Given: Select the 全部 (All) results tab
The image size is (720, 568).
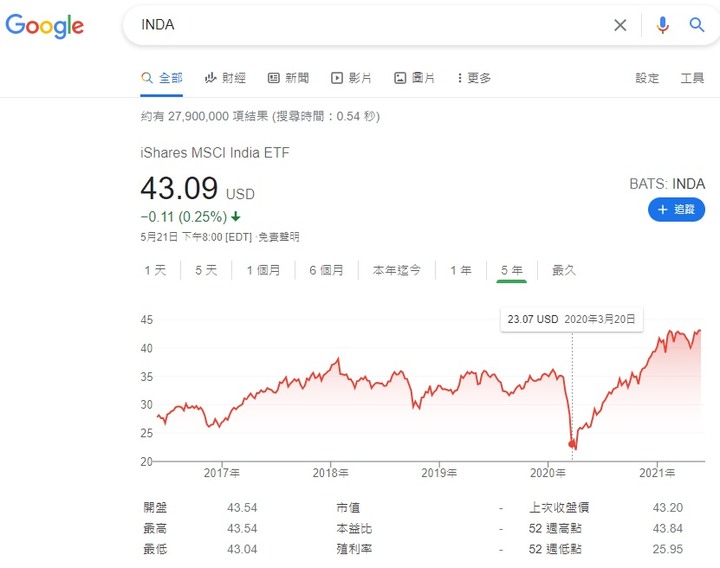Looking at the screenshot, I should 162,78.
